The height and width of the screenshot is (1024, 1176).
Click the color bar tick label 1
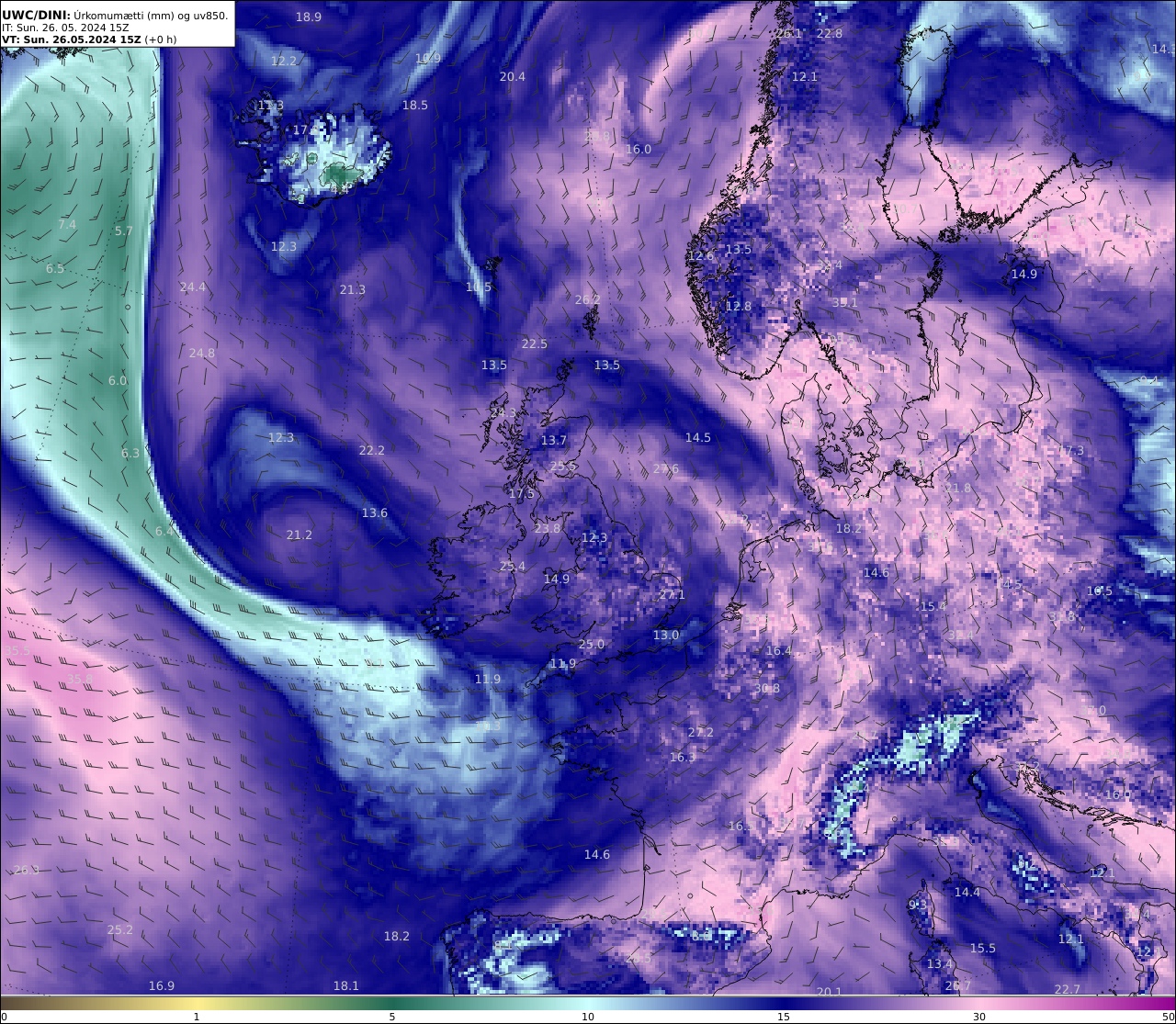(x=196, y=1017)
